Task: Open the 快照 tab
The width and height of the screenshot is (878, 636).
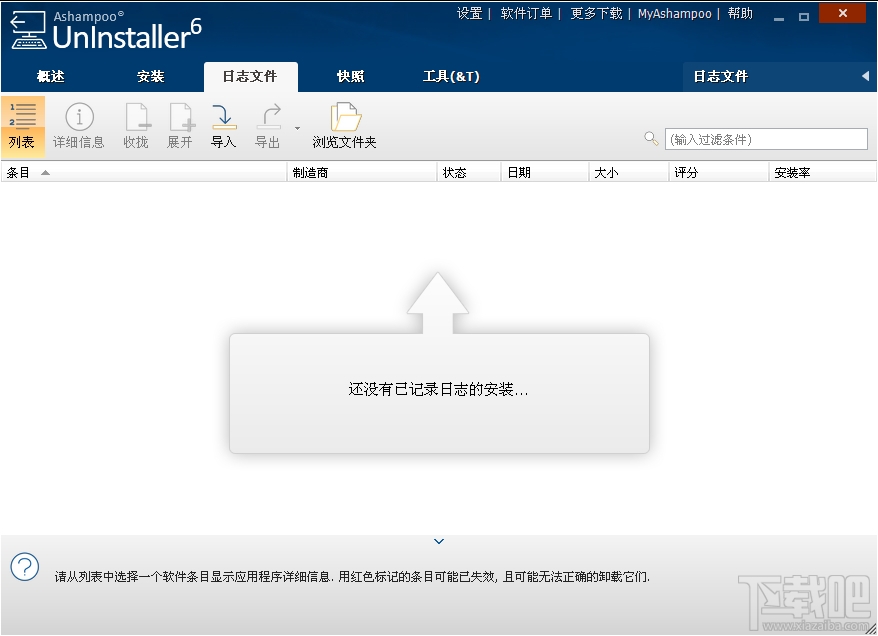Action: [349, 76]
